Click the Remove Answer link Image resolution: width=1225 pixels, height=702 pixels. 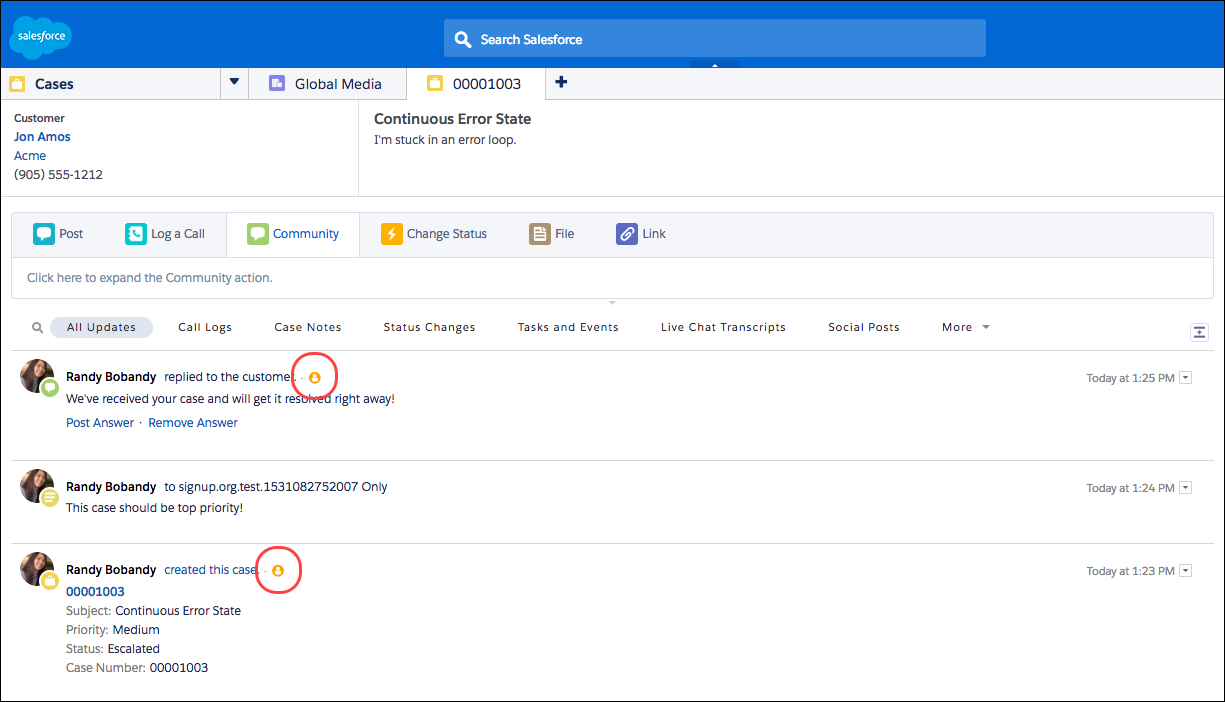193,423
